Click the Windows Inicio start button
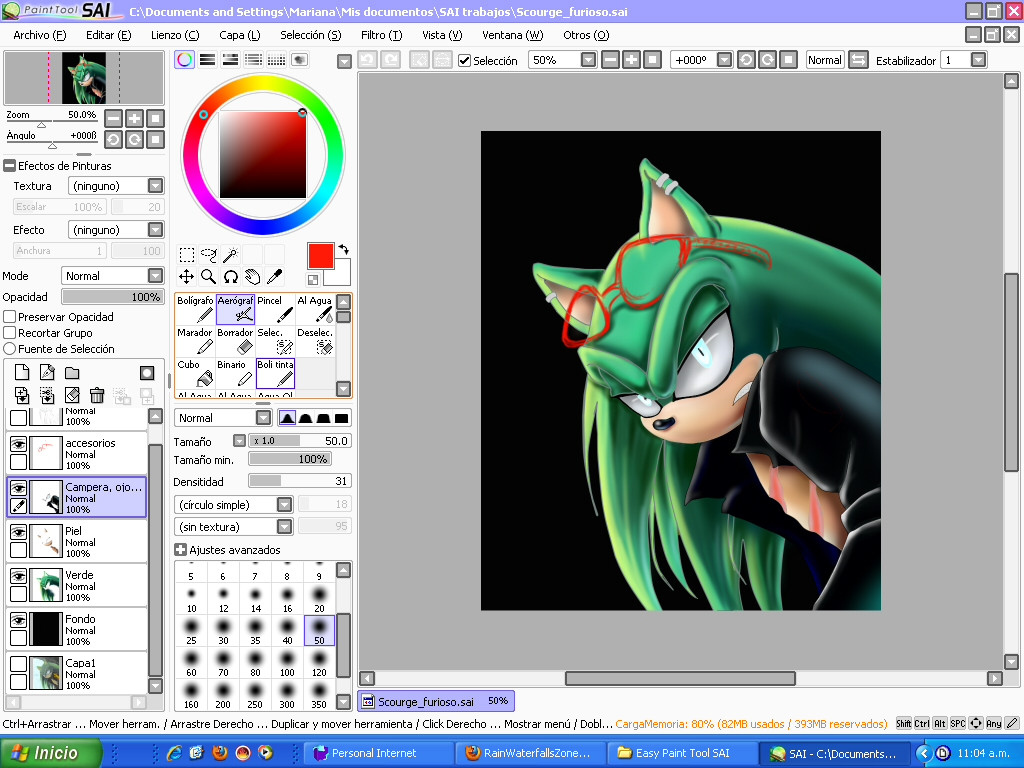1024x768 pixels. [51, 753]
